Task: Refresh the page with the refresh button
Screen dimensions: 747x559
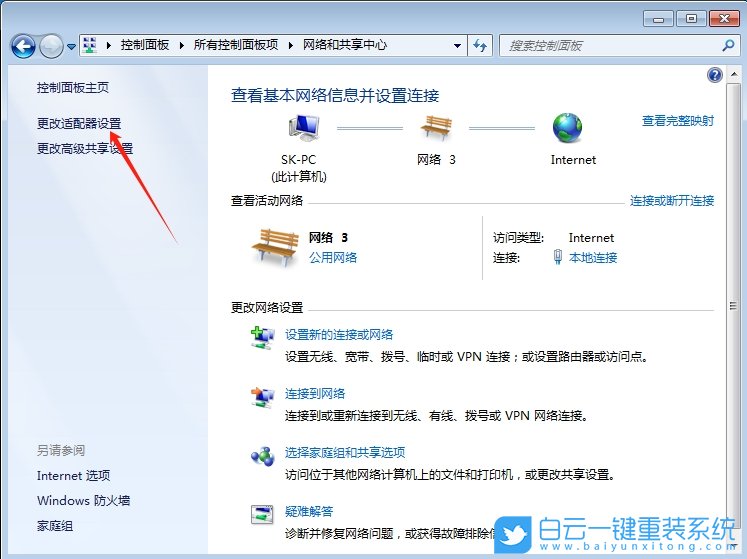Action: 480,46
